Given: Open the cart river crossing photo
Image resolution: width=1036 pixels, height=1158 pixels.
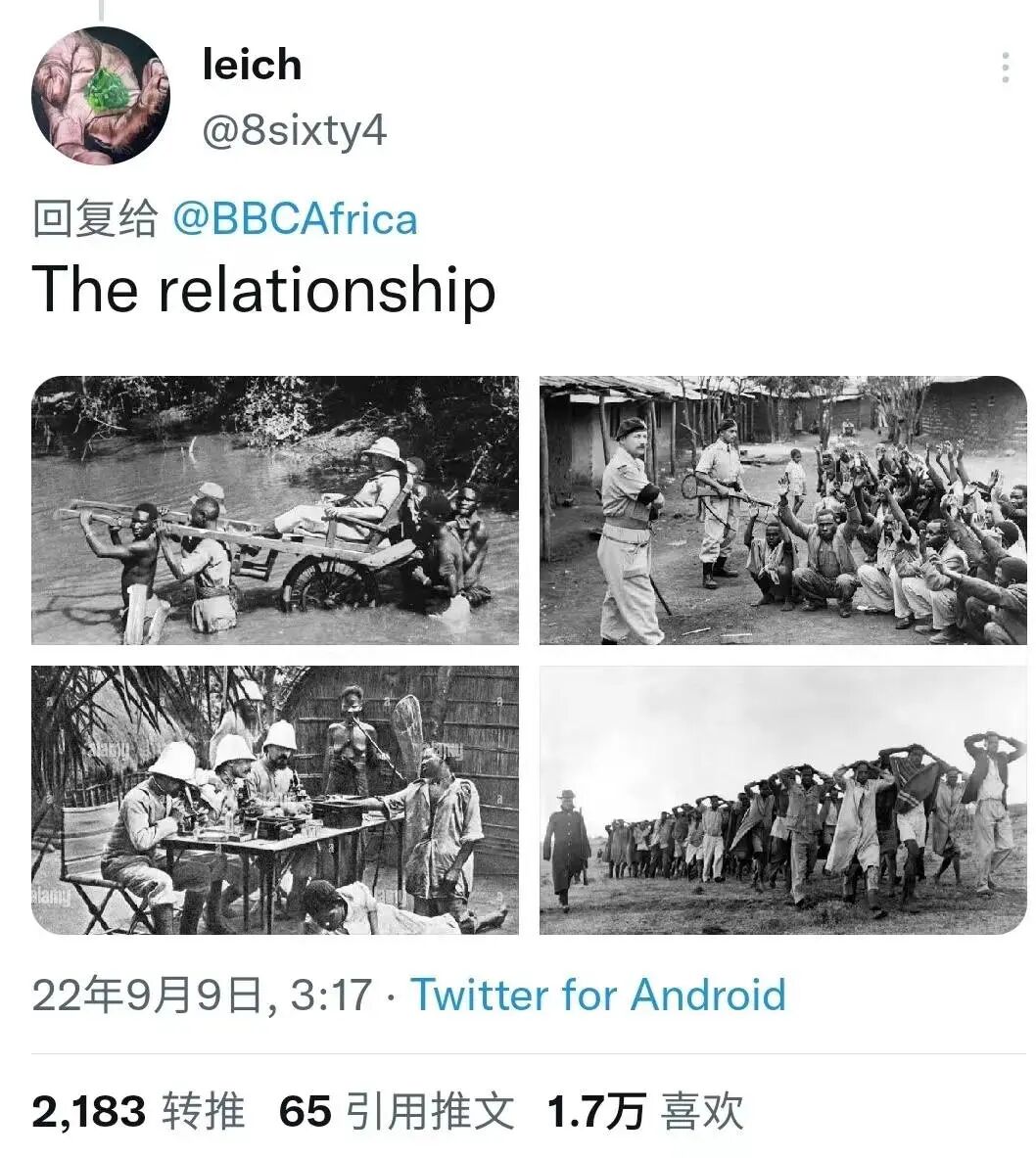Looking at the screenshot, I should (275, 510).
